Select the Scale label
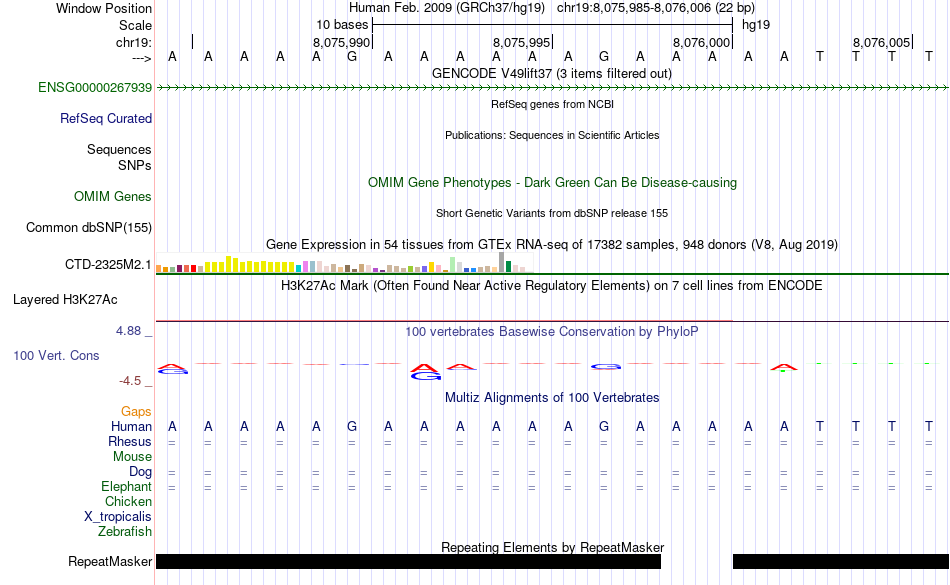Image resolution: width=950 pixels, height=585 pixels. point(136,25)
